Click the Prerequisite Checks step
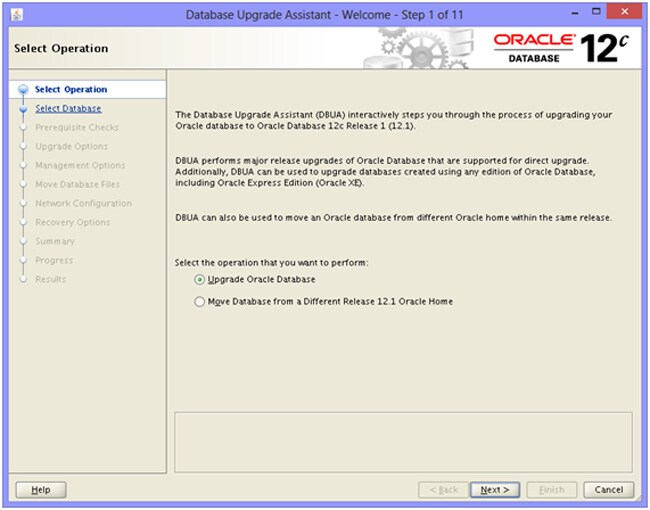 pos(77,128)
